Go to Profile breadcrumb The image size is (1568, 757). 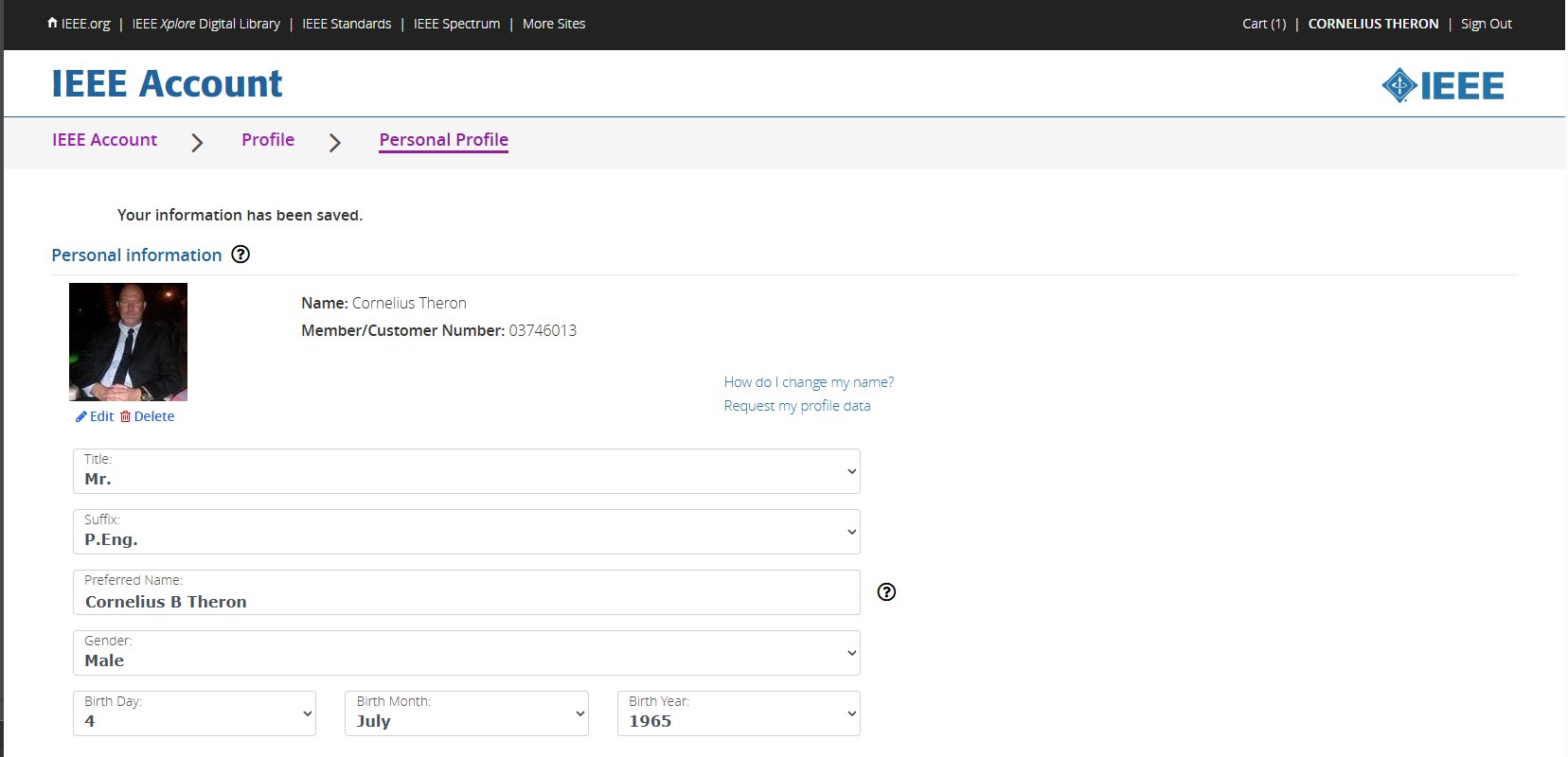click(x=268, y=140)
